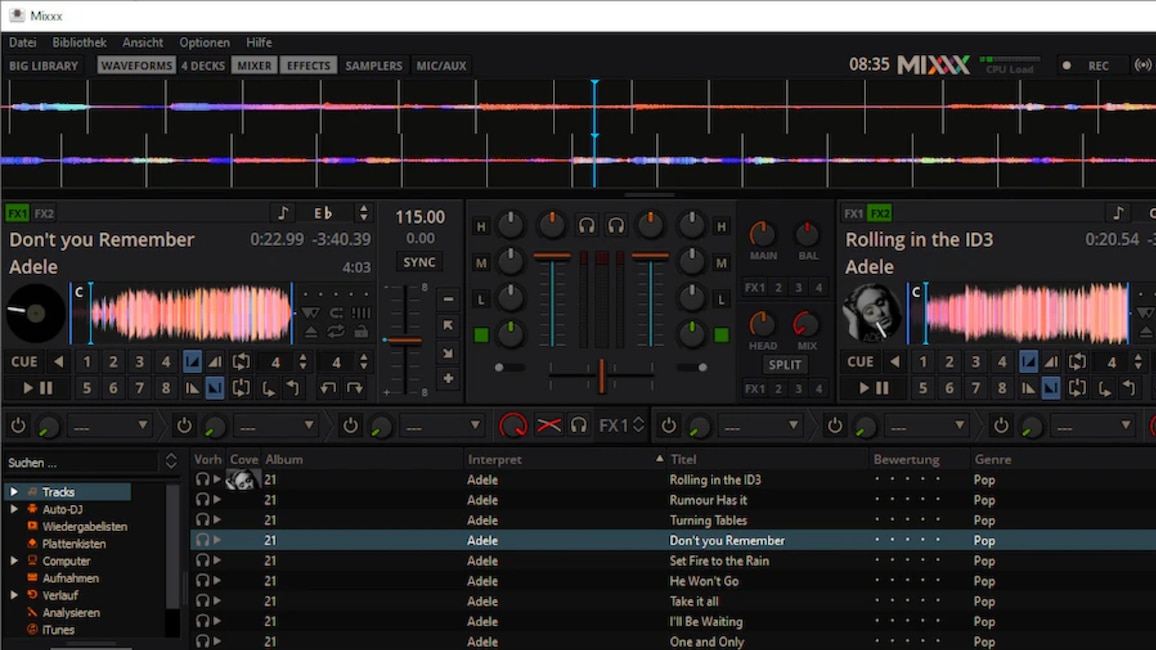This screenshot has width=1156, height=650.
Task: Open the Ansicht menu
Action: coord(143,43)
